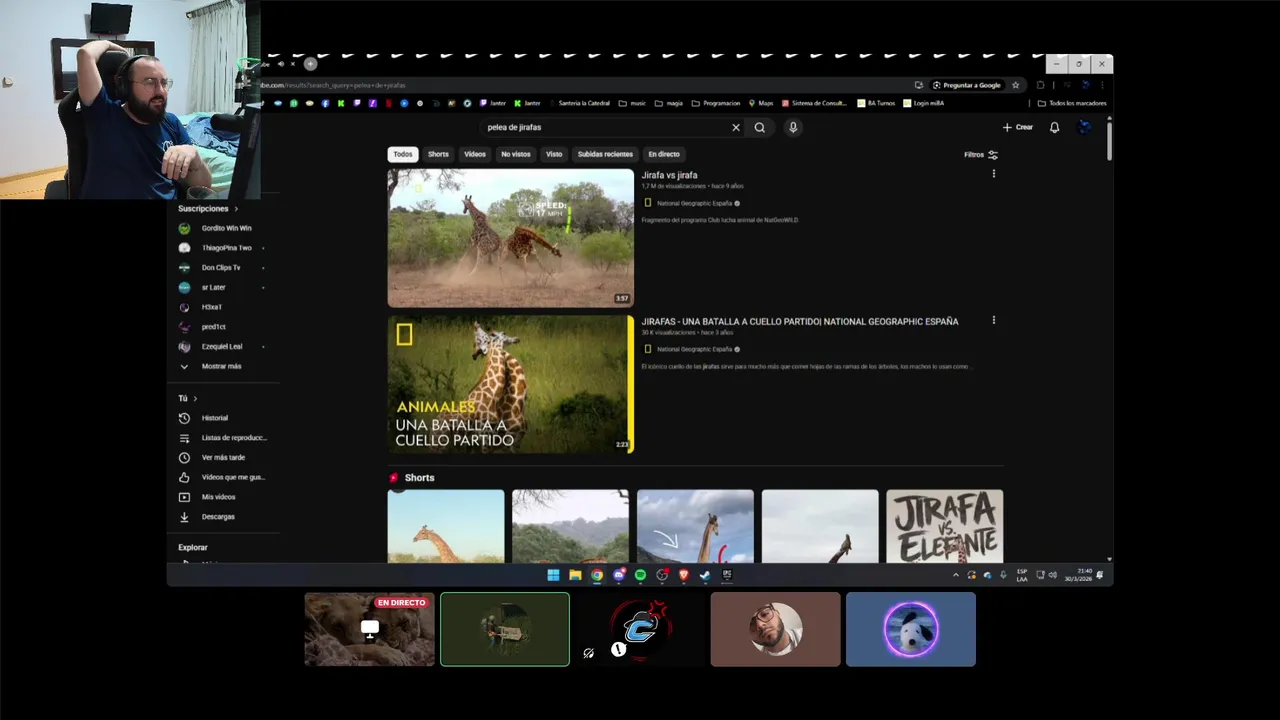The image size is (1280, 720).
Task: Start voice search with microphone icon
Action: (x=793, y=127)
